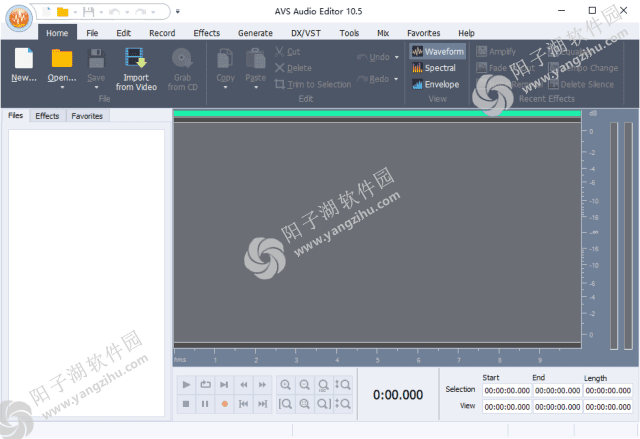Click the View Length time field
This screenshot has width=640, height=439.
pyautogui.click(x=608, y=407)
